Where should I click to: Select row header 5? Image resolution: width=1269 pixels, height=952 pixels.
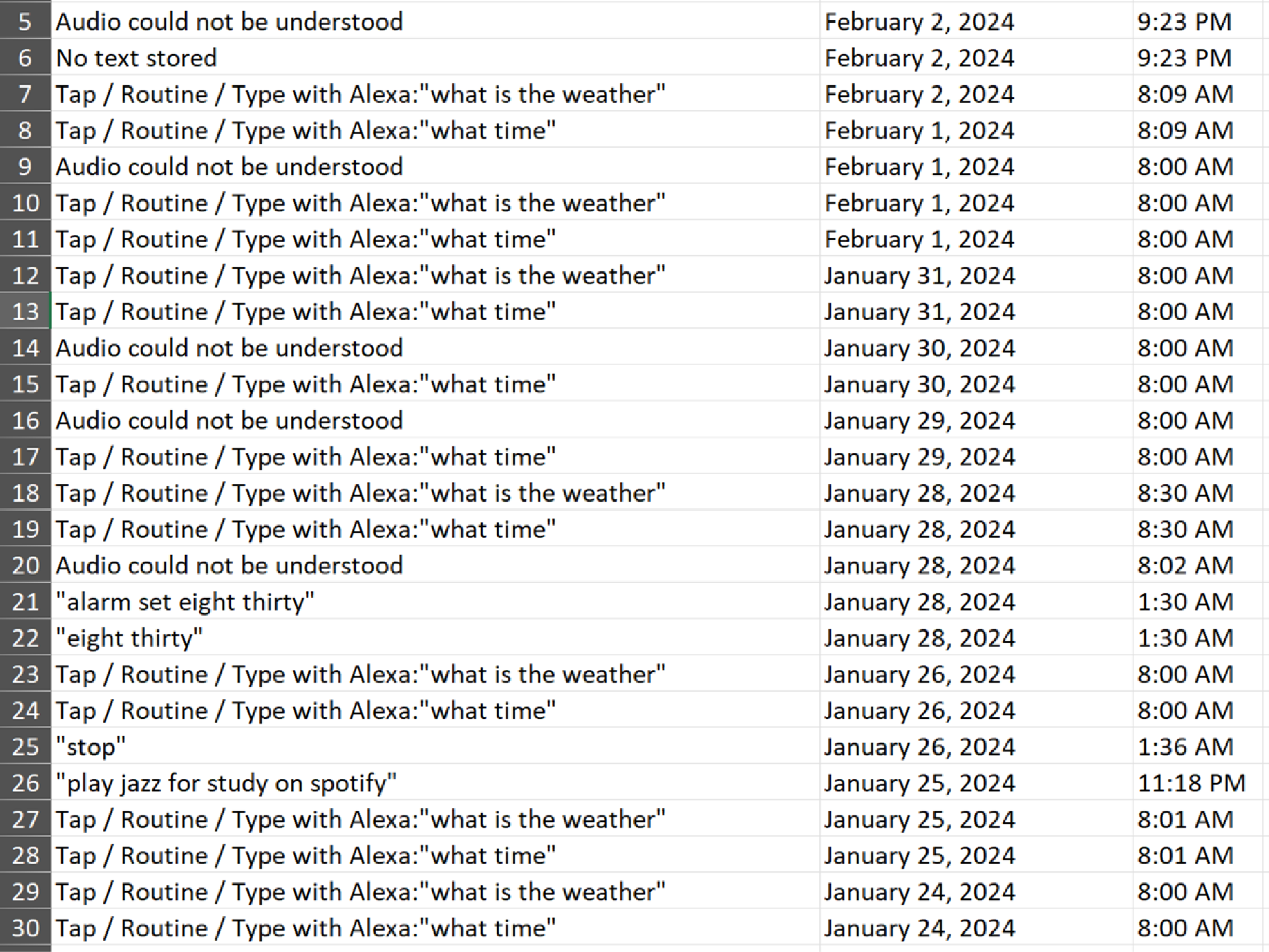pyautogui.click(x=25, y=21)
